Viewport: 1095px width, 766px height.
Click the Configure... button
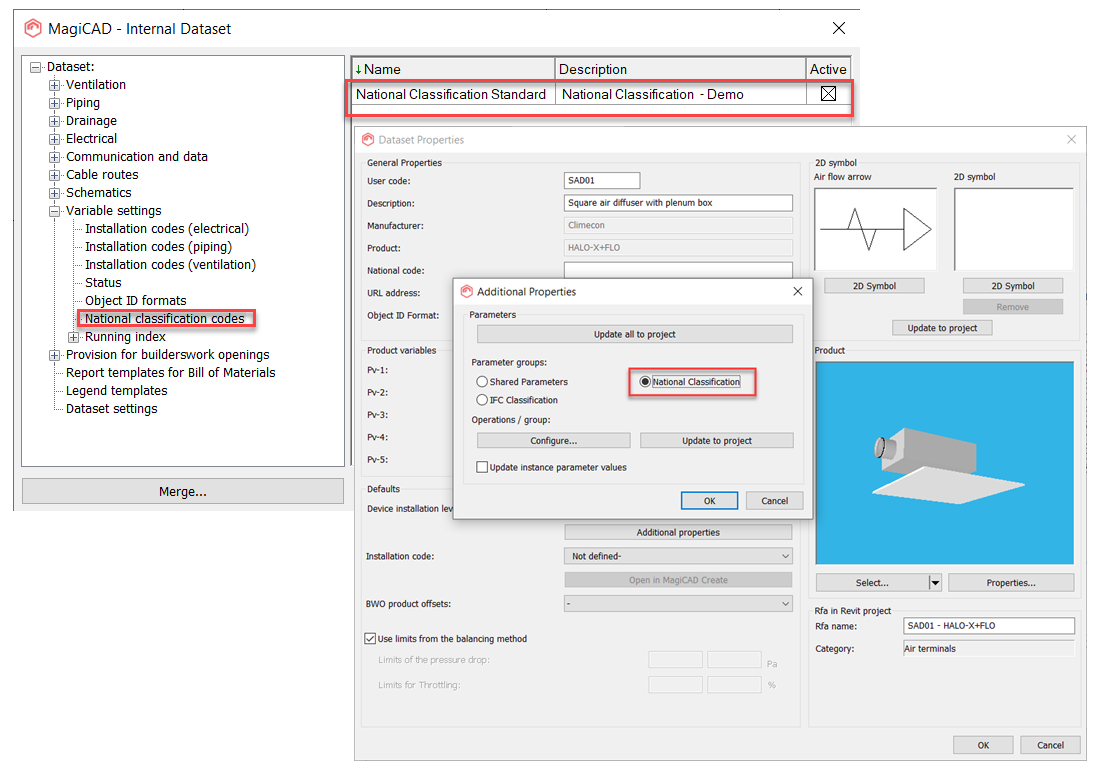553,440
